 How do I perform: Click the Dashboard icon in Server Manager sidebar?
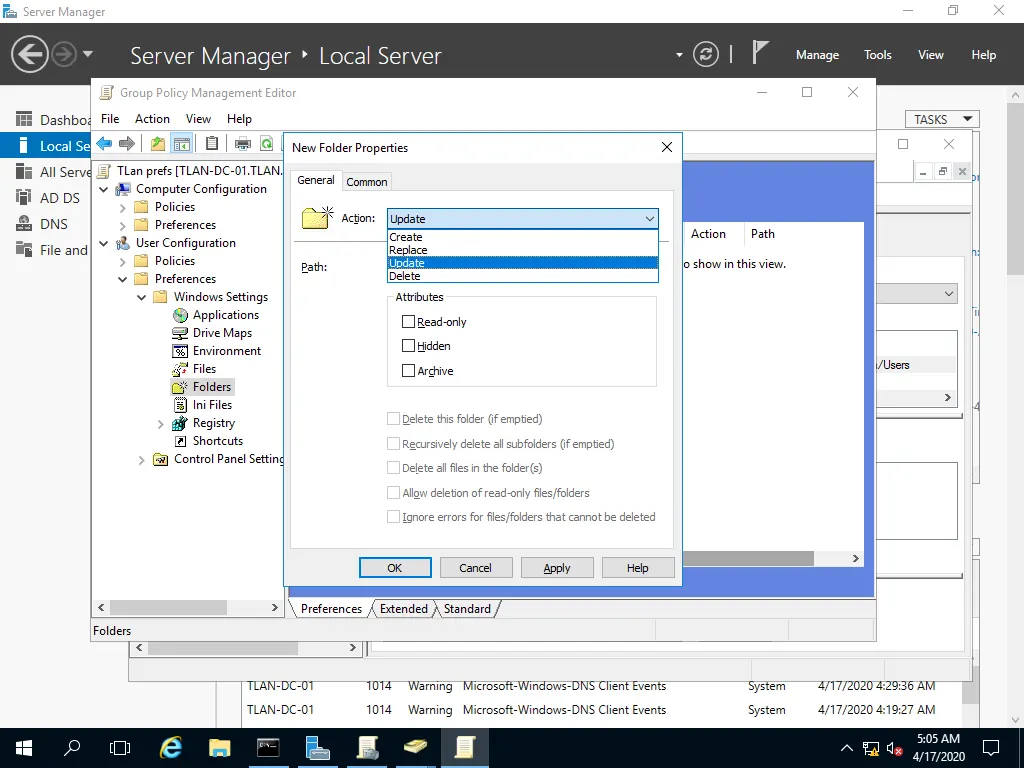(24, 120)
